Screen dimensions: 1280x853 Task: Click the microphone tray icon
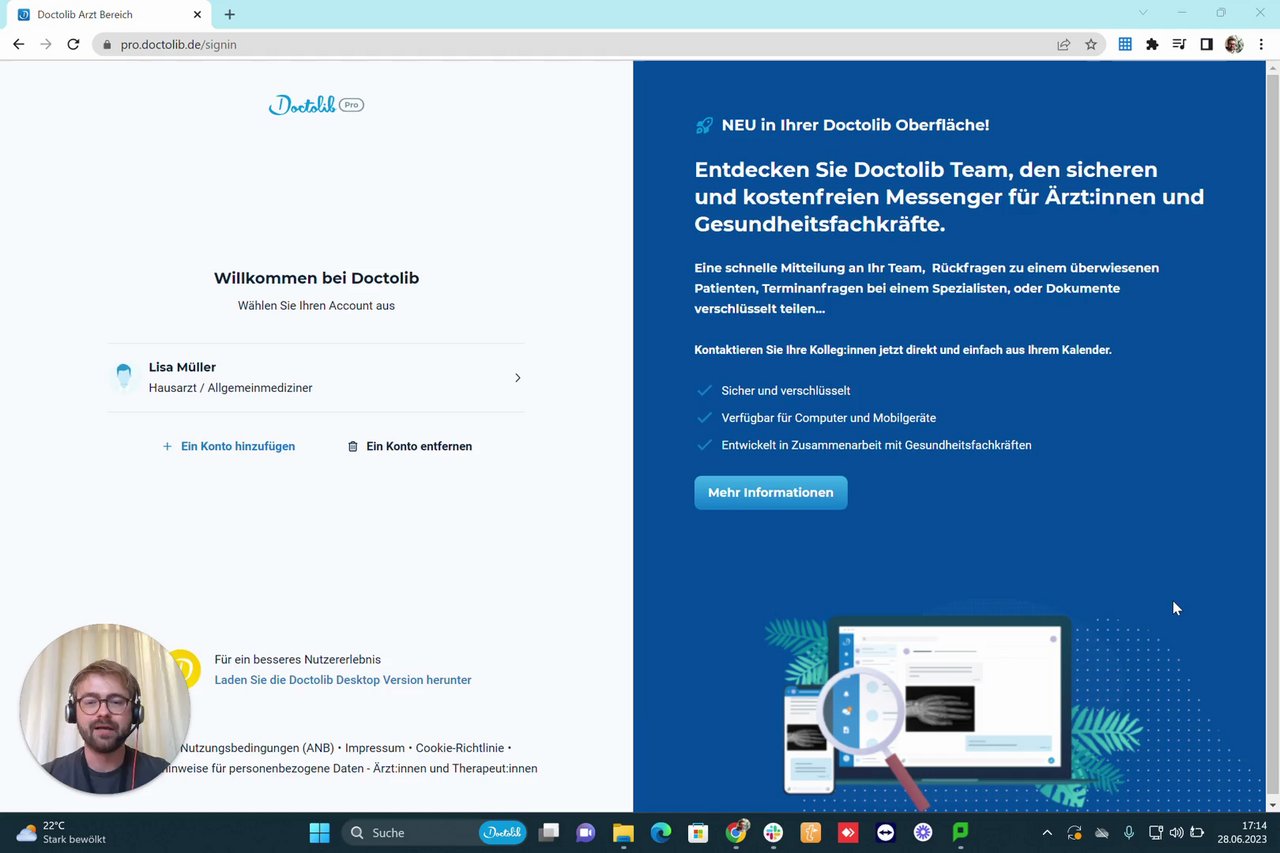point(1129,832)
